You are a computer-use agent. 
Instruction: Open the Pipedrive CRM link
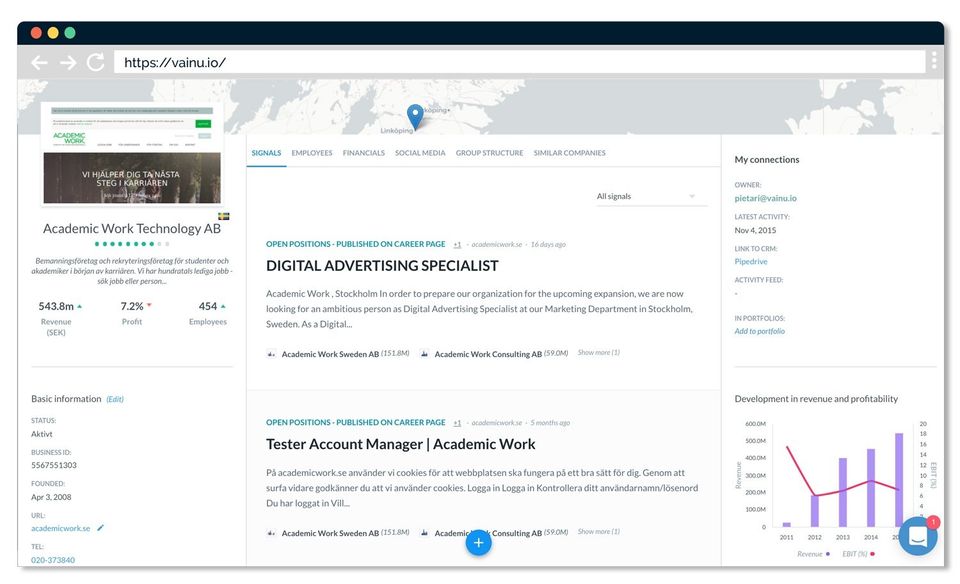[x=751, y=261]
